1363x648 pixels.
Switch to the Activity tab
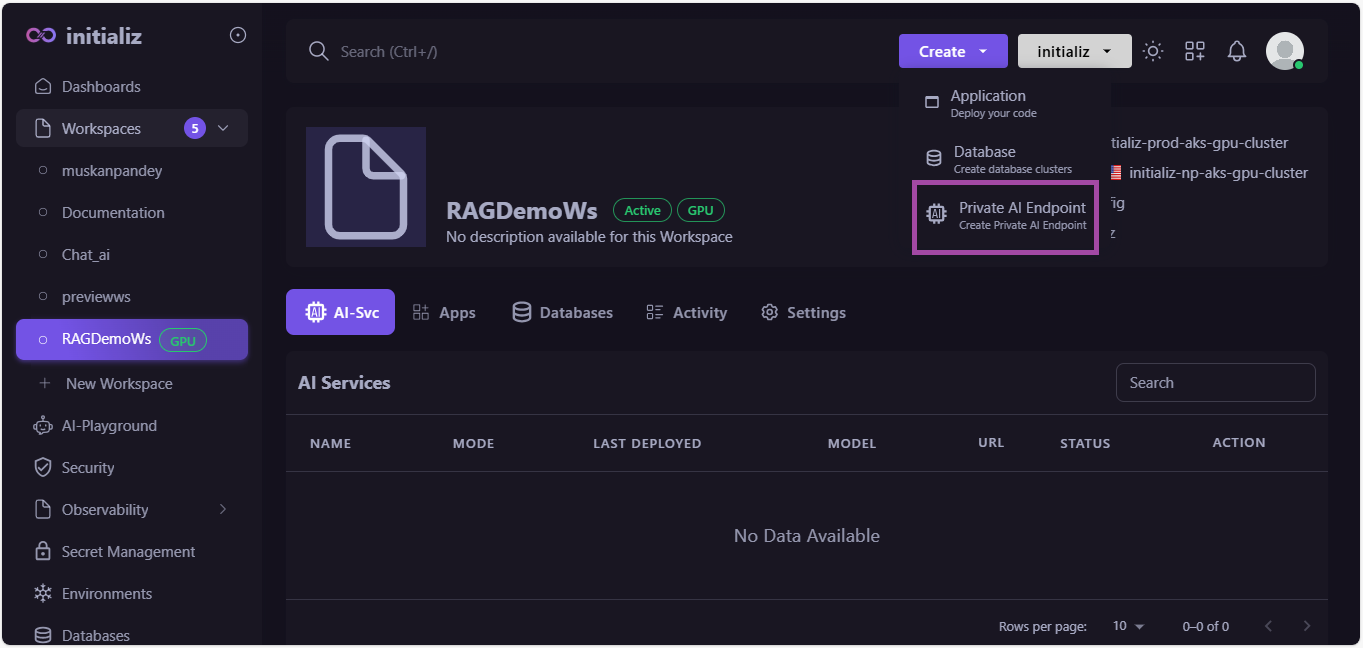click(686, 312)
